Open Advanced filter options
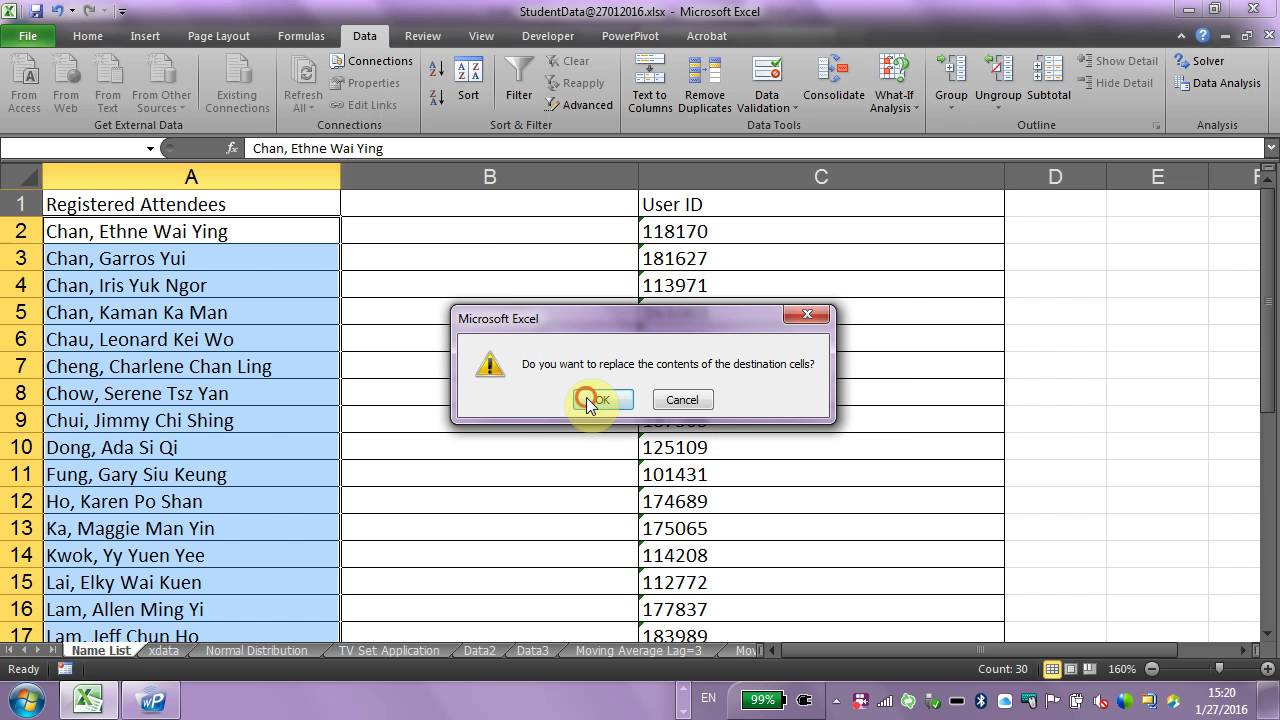Screen dimensions: 1280x720 tap(579, 105)
